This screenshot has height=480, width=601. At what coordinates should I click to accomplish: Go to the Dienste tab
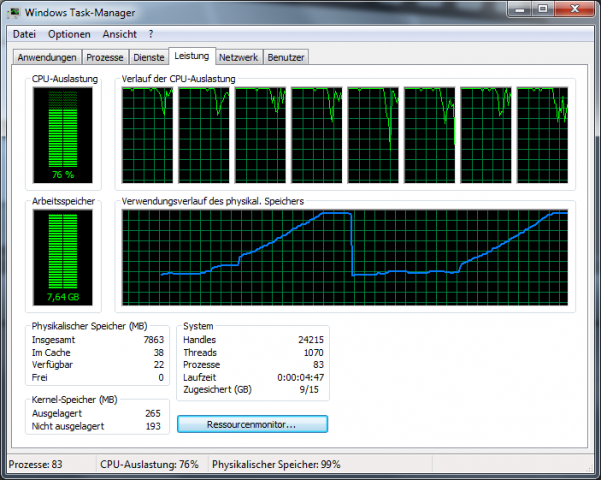[149, 58]
